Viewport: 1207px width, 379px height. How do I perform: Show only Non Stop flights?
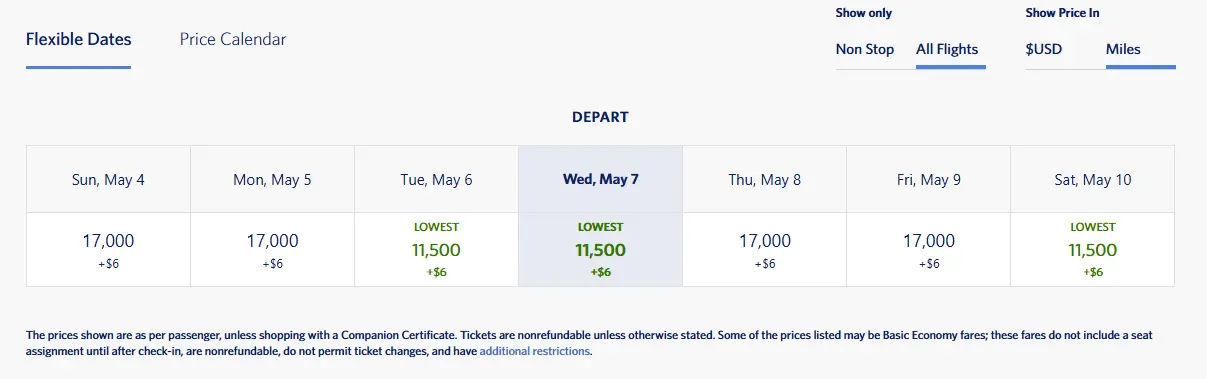click(x=865, y=49)
